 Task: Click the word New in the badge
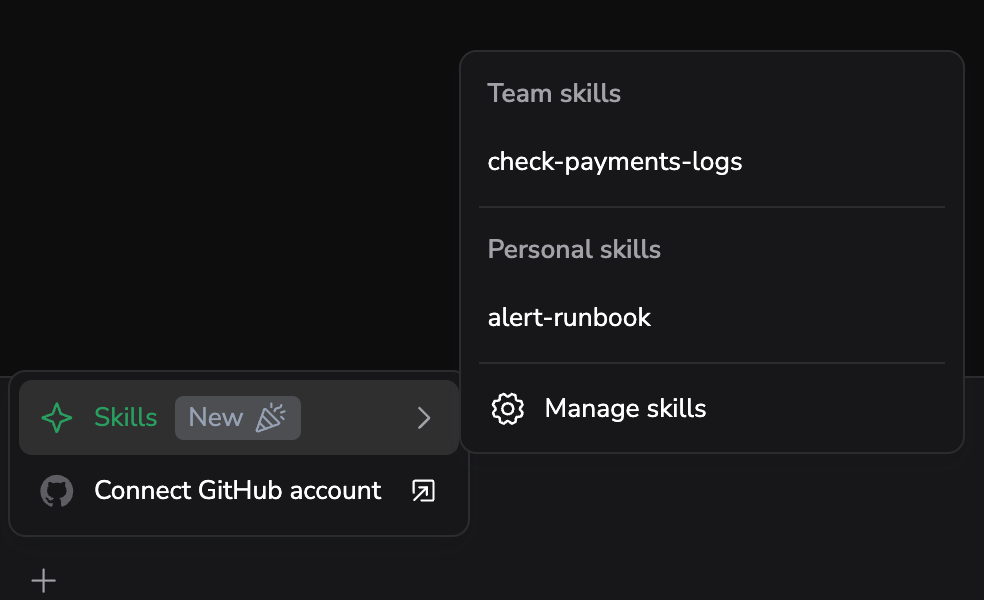[215, 417]
